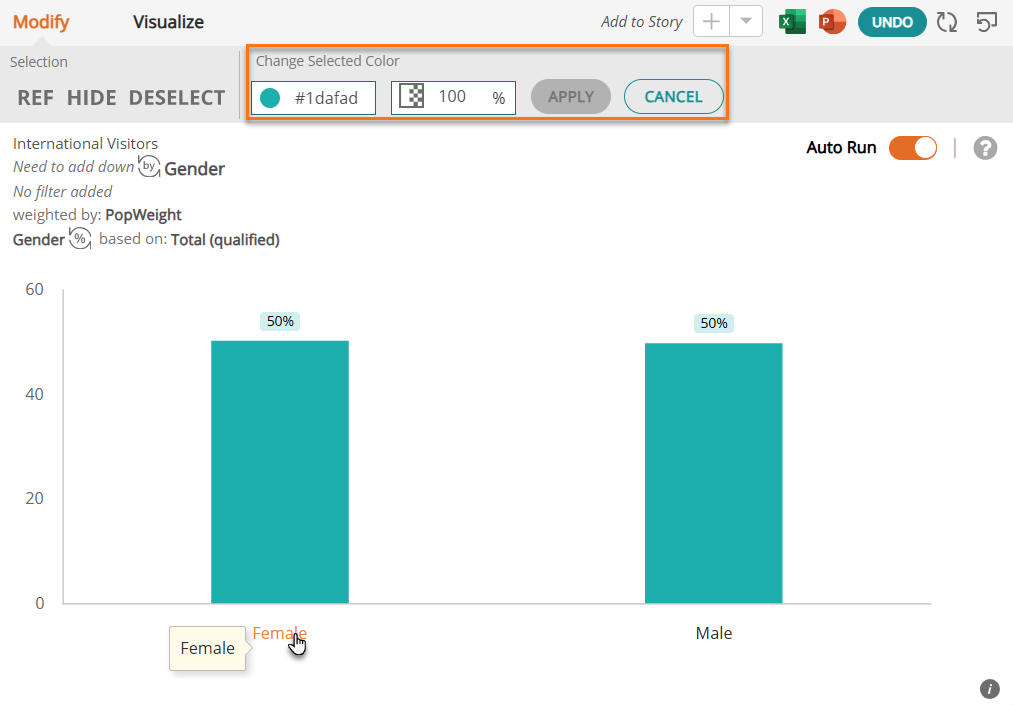Click the 50% label above Male bar
This screenshot has height=705, width=1013.
(x=714, y=323)
